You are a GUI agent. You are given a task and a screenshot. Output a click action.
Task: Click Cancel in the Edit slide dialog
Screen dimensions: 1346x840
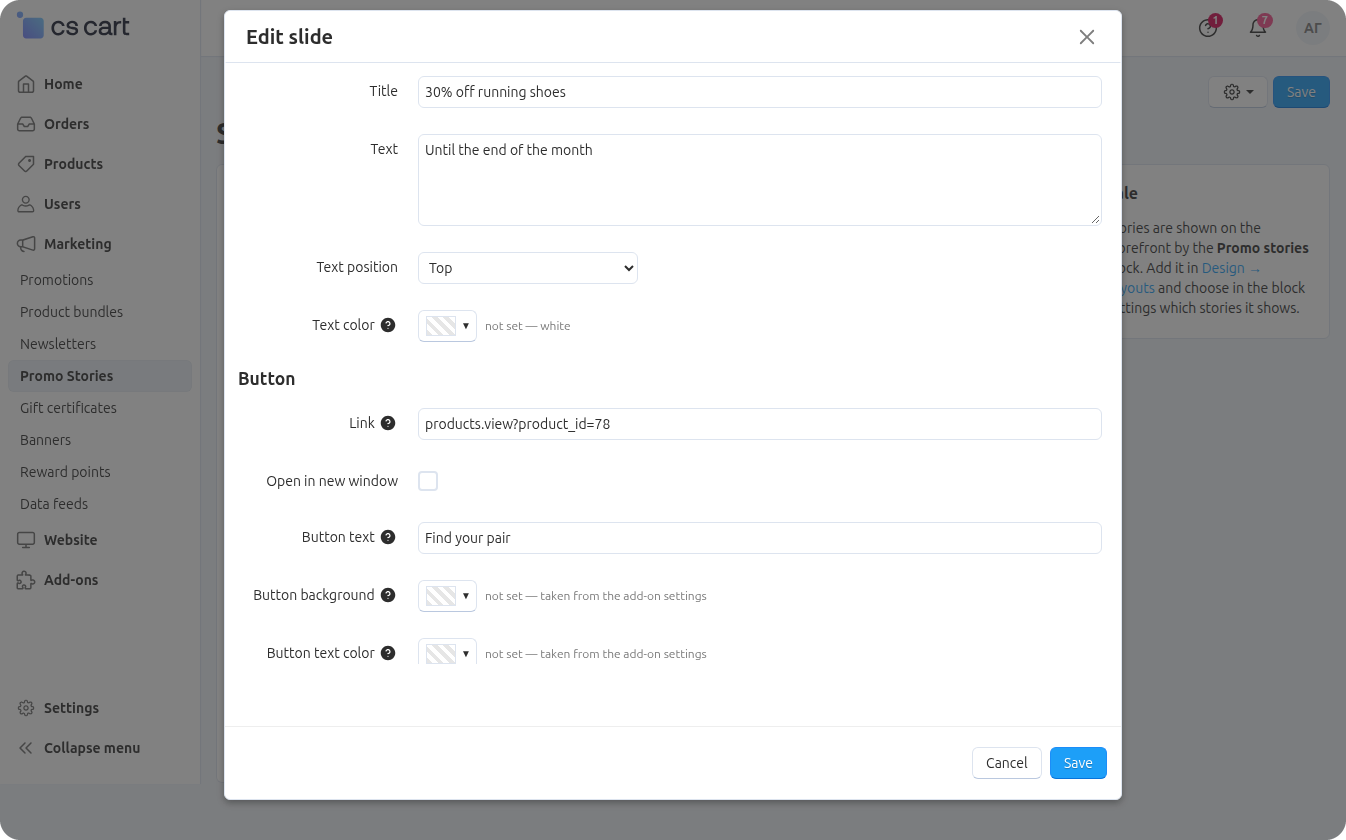click(x=1007, y=763)
